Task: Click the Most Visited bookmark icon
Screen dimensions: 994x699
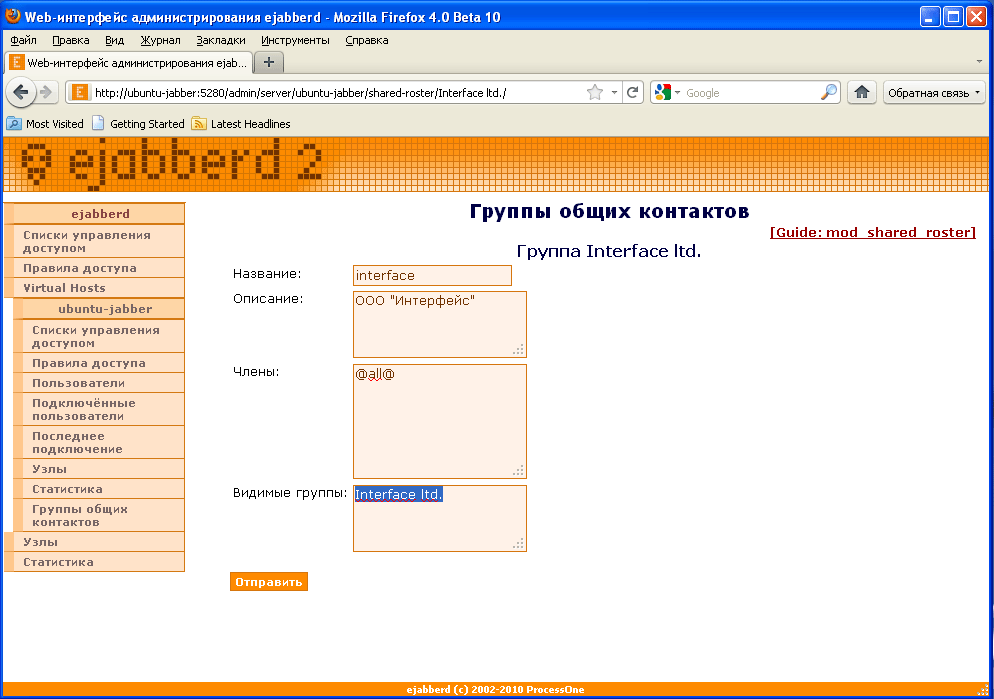Action: point(14,124)
